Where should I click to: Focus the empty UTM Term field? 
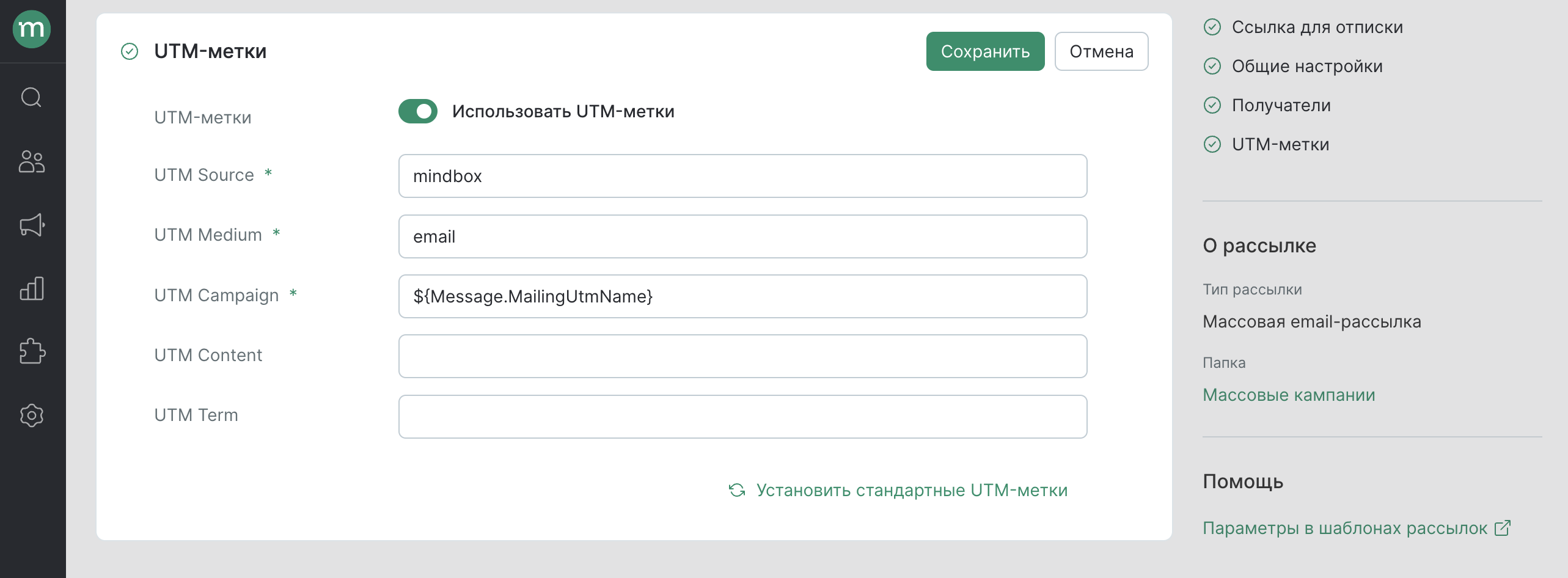tap(742, 417)
